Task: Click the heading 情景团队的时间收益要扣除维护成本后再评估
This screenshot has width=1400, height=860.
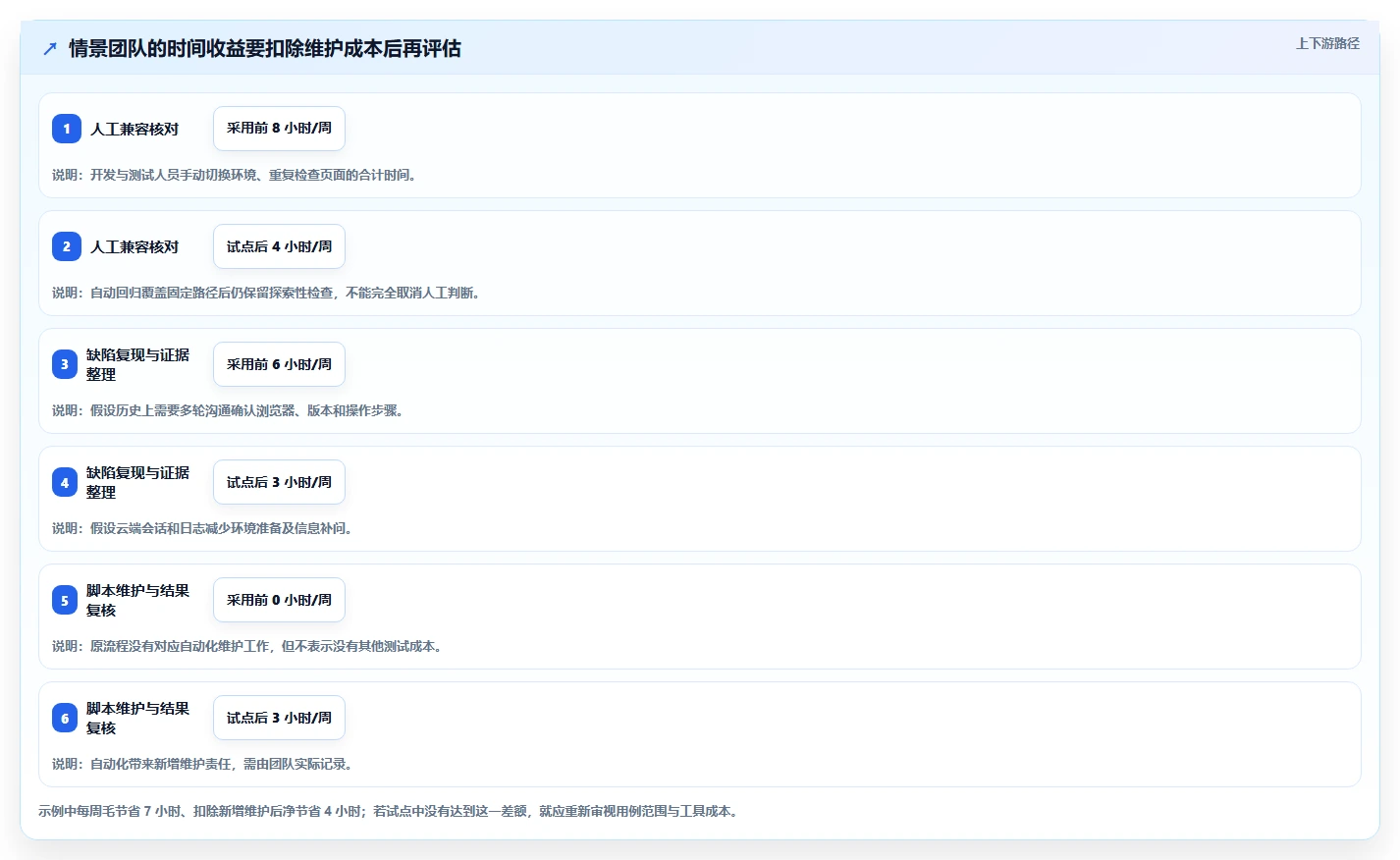Action: coord(265,49)
